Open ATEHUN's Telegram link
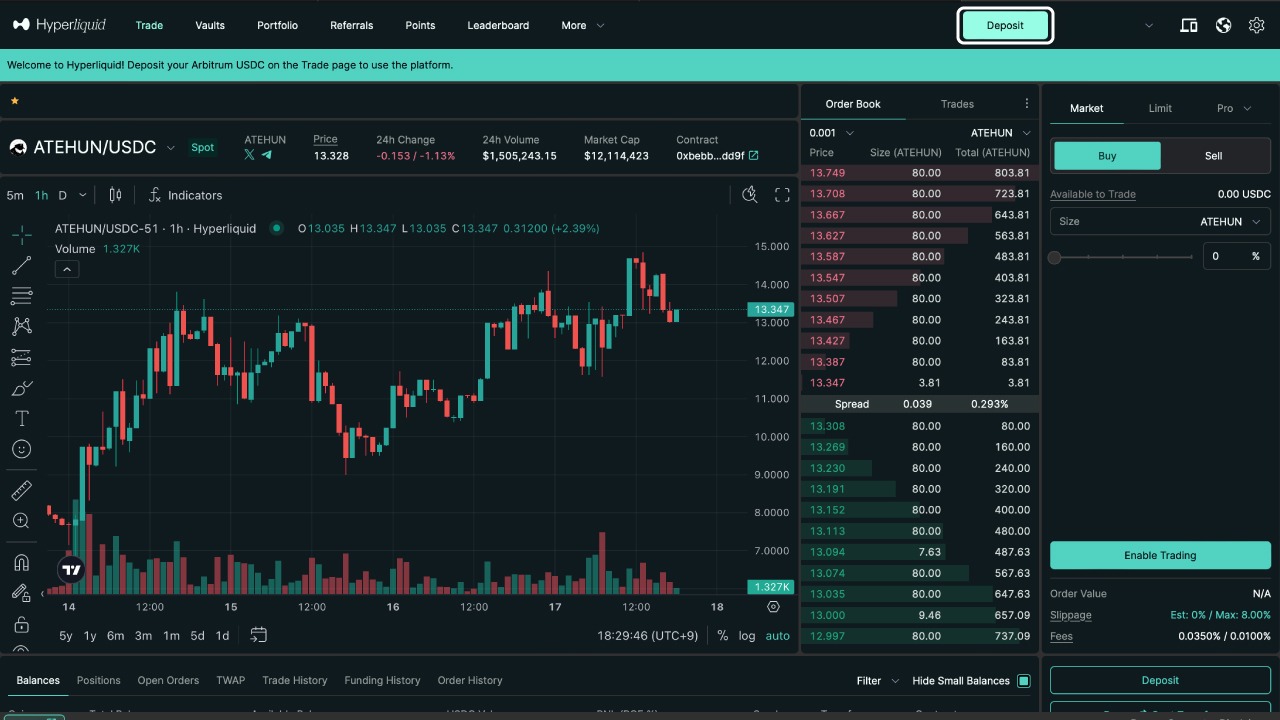Image resolution: width=1280 pixels, height=720 pixels. [267, 155]
